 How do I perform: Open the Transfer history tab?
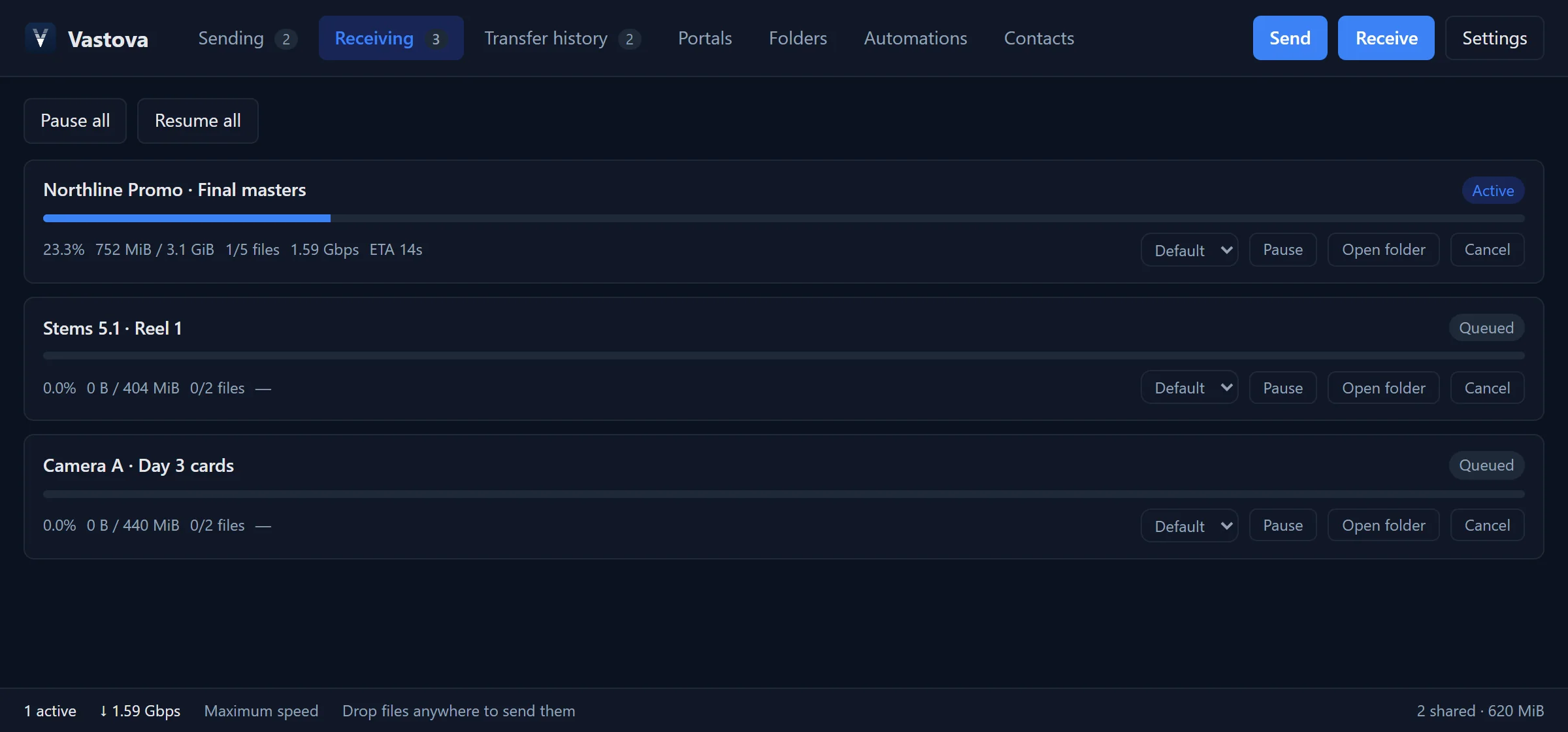pos(562,38)
